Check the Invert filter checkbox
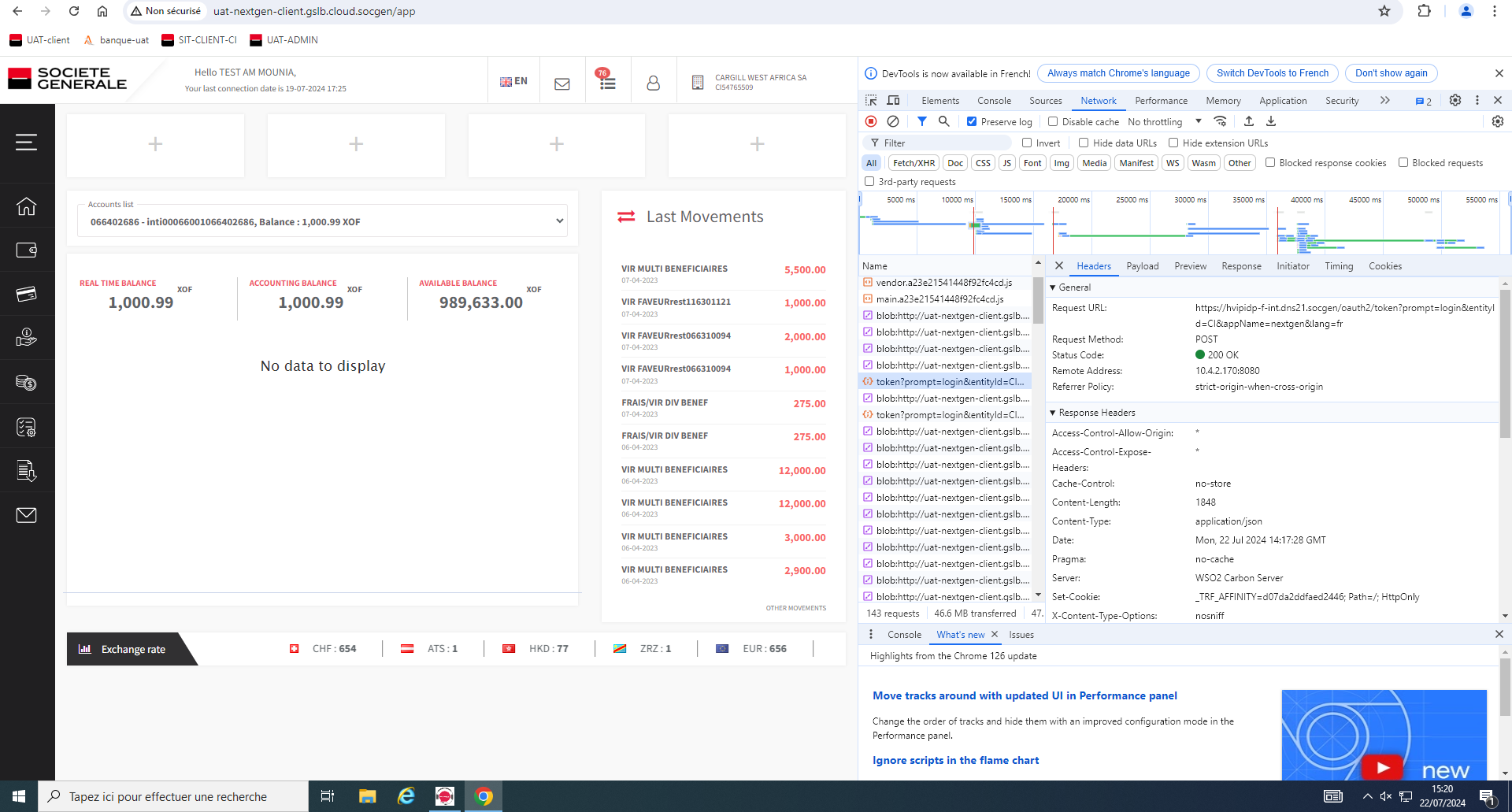The image size is (1512, 812). [1027, 143]
